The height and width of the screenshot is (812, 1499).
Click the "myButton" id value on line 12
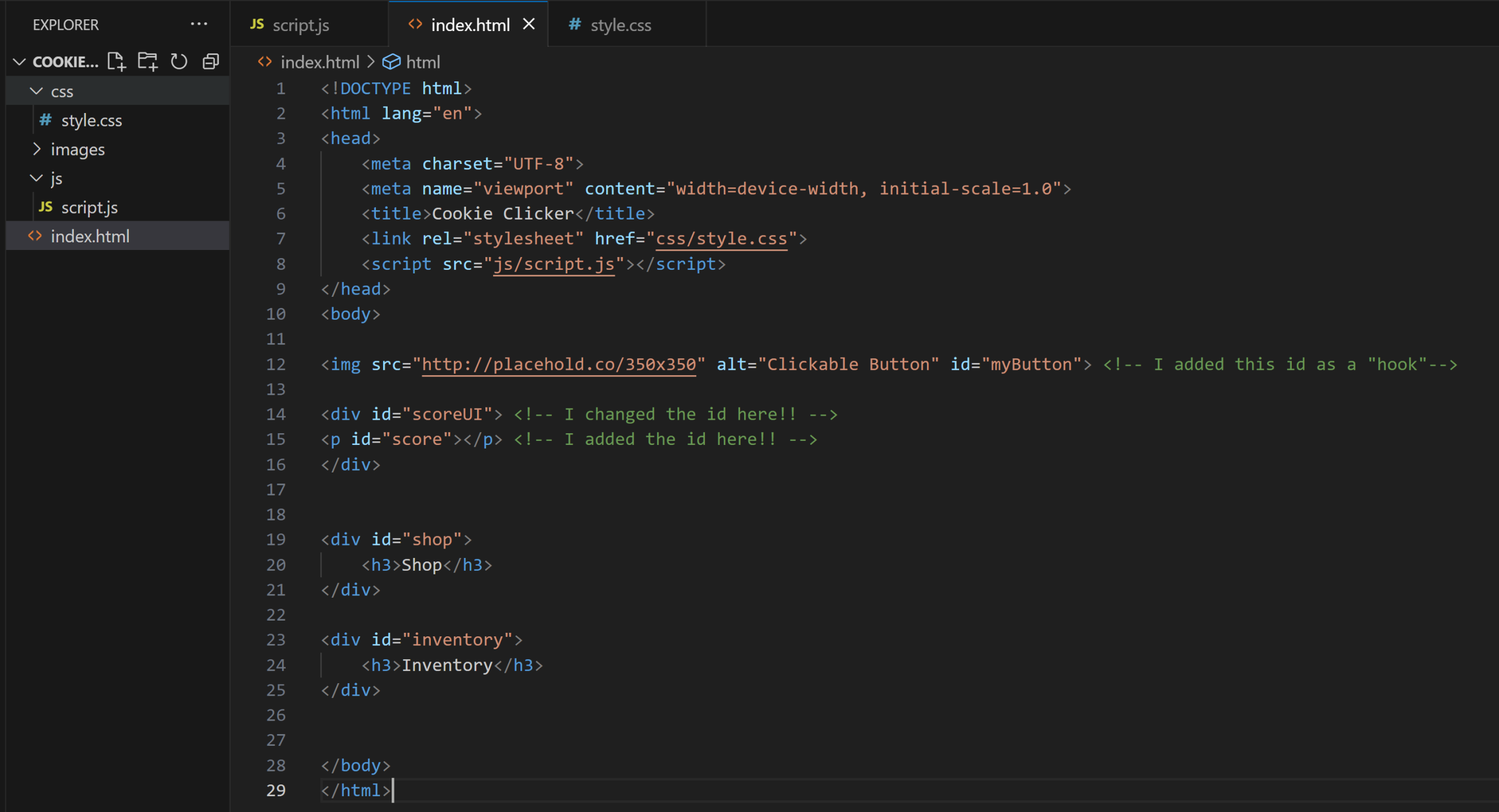coord(1031,364)
